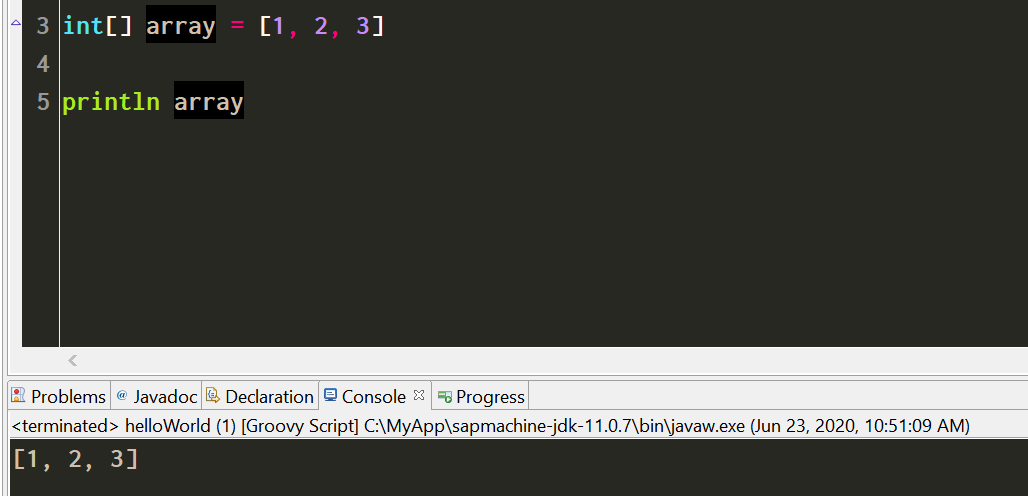The image size is (1028, 496).
Task: Click the terminated helloWorld console status line
Action: [490, 426]
